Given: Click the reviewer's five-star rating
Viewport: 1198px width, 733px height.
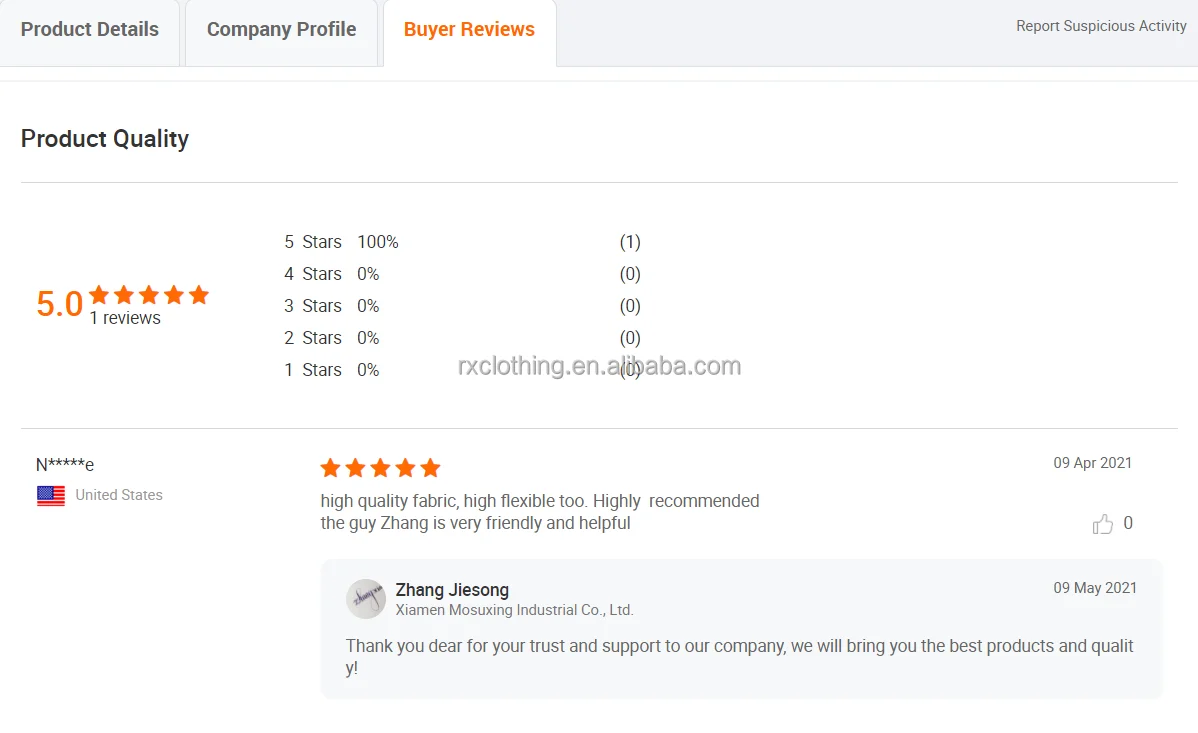Looking at the screenshot, I should tap(380, 468).
